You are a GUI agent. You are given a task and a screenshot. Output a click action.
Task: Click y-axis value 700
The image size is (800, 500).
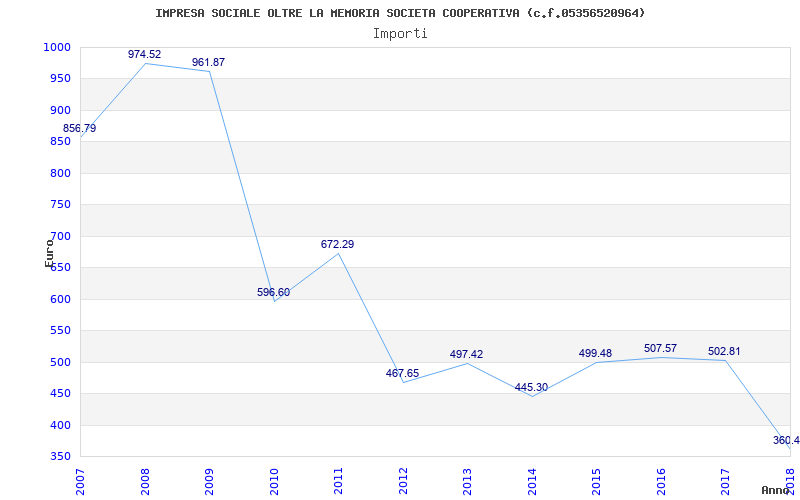pyautogui.click(x=60, y=236)
